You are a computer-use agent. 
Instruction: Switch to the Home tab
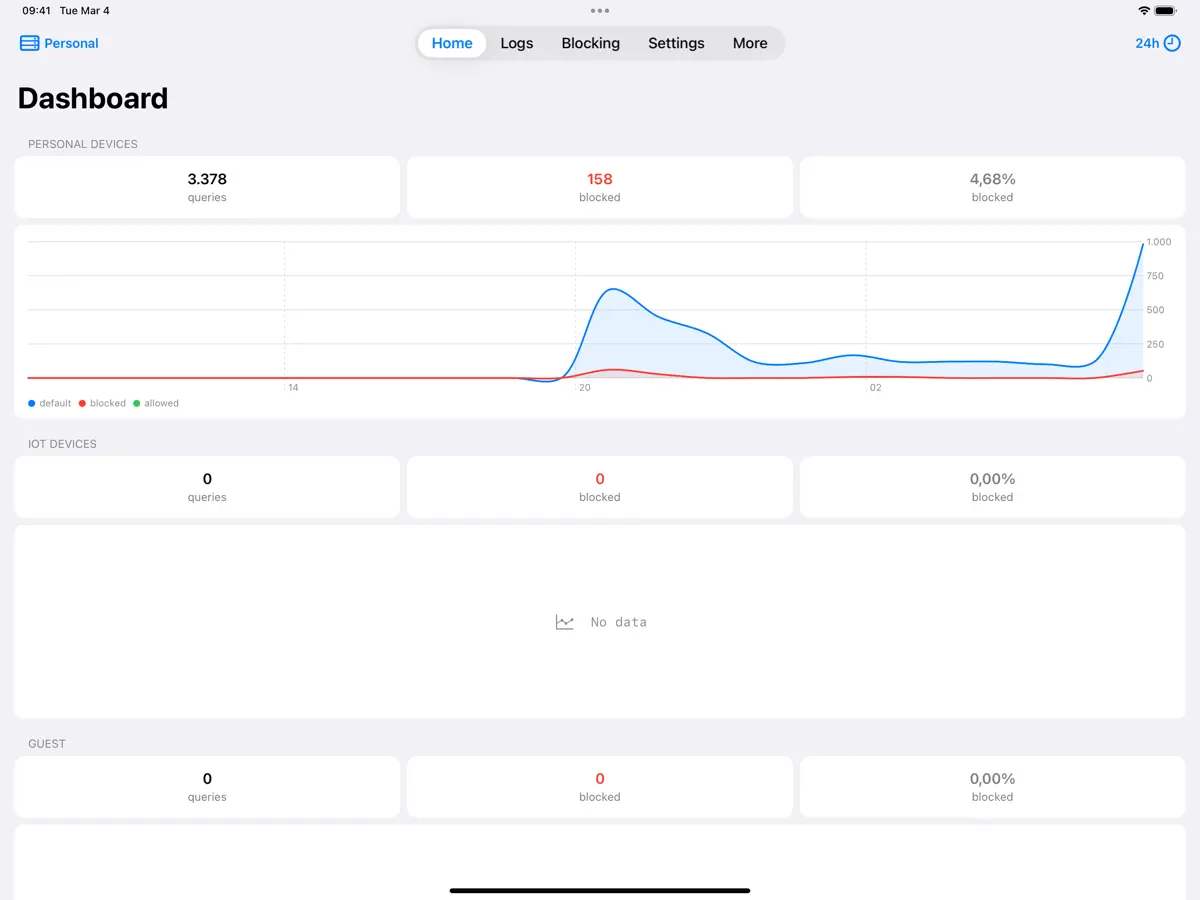[x=452, y=43]
